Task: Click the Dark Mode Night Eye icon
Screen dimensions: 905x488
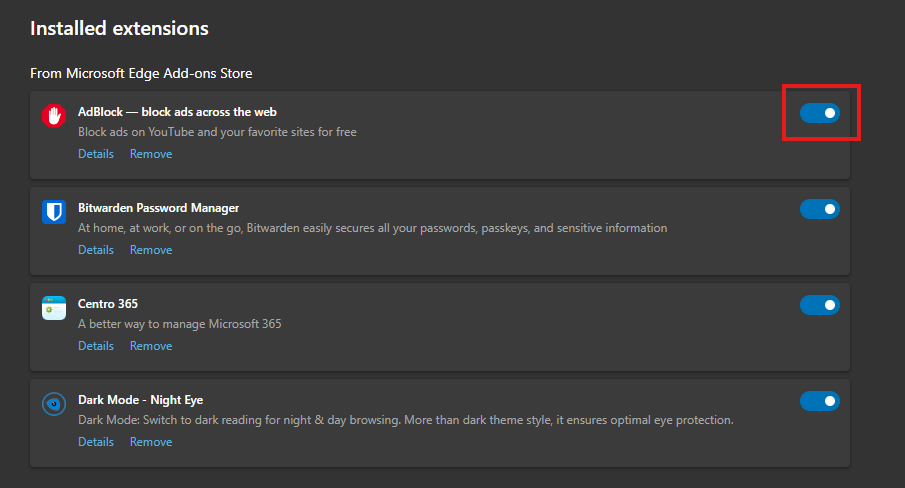Action: pos(54,404)
